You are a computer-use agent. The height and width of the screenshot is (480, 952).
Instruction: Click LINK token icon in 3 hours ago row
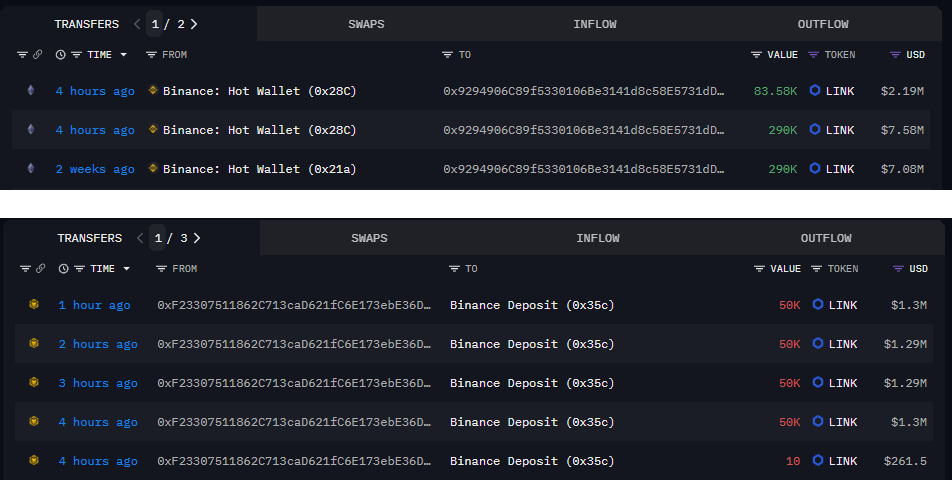[818, 382]
